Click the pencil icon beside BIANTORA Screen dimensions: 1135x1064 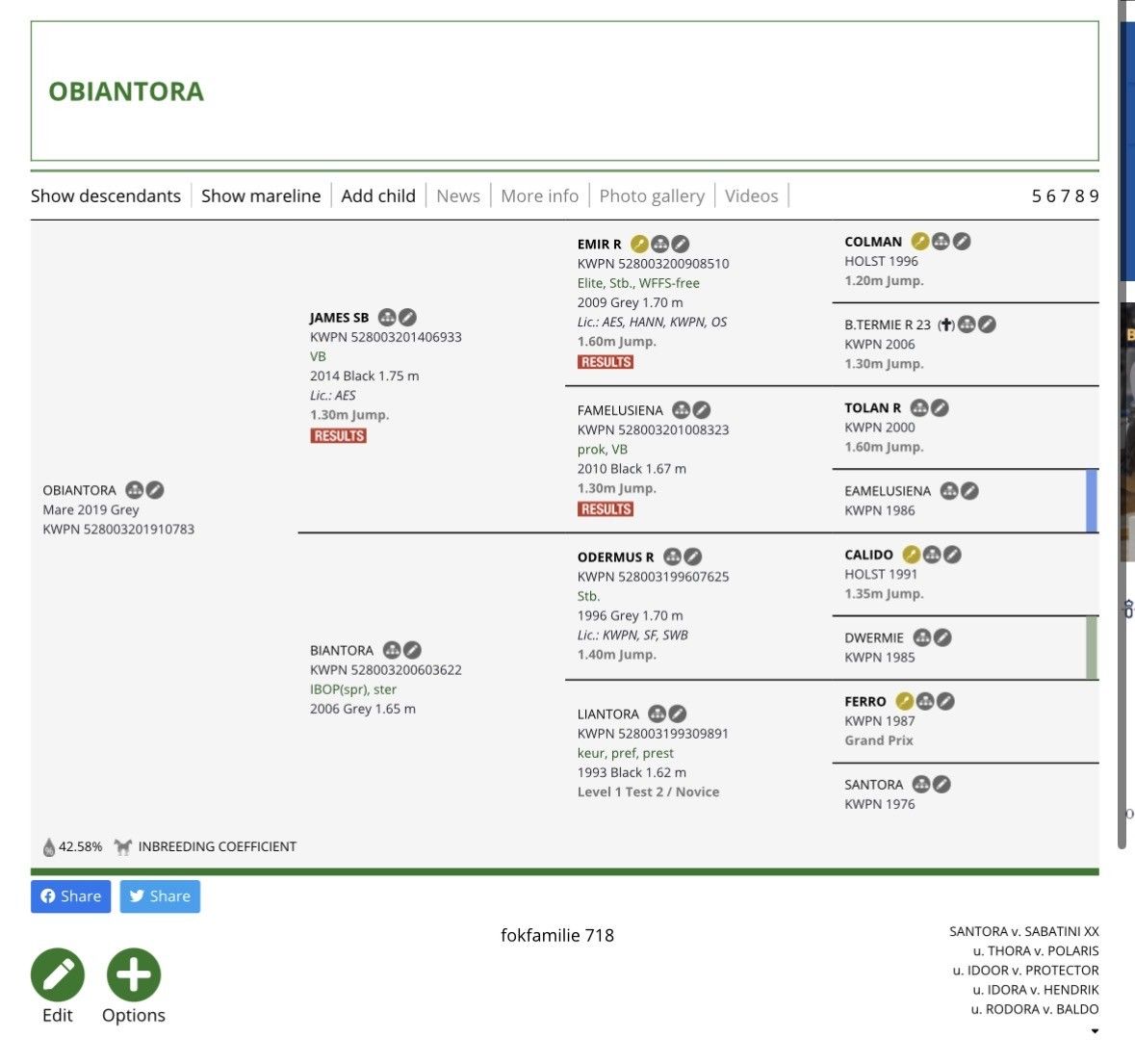coord(412,650)
